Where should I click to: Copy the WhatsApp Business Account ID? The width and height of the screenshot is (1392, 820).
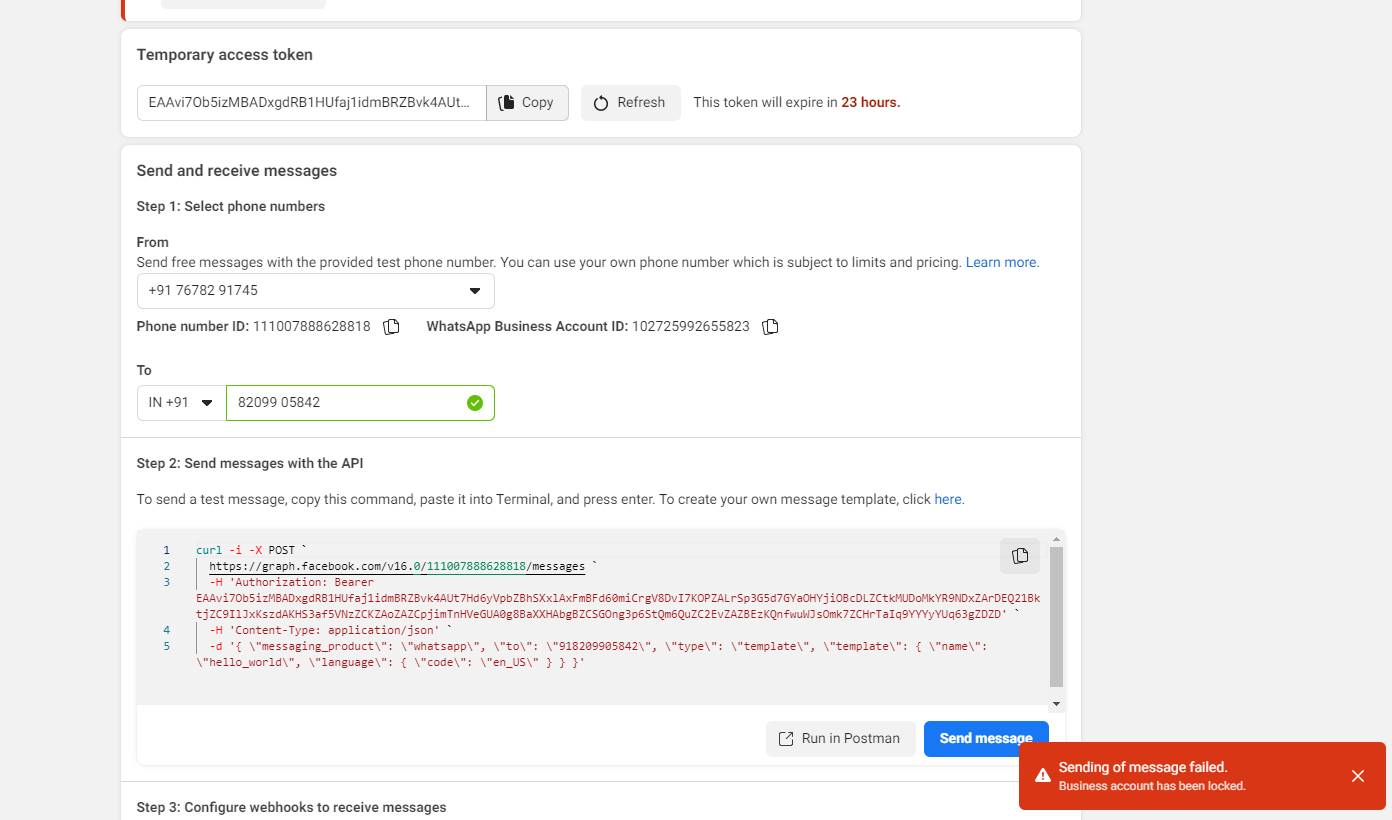click(x=770, y=327)
